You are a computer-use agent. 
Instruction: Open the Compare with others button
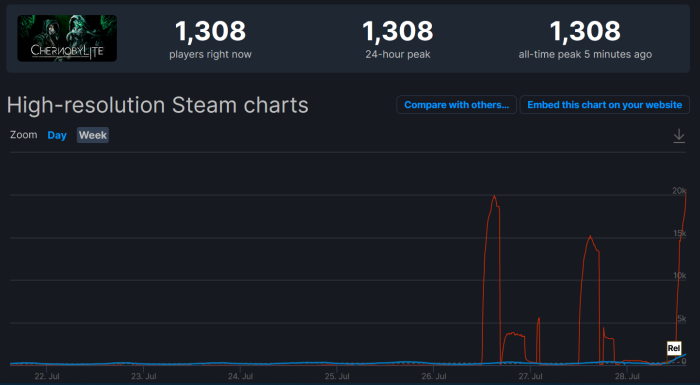(456, 105)
